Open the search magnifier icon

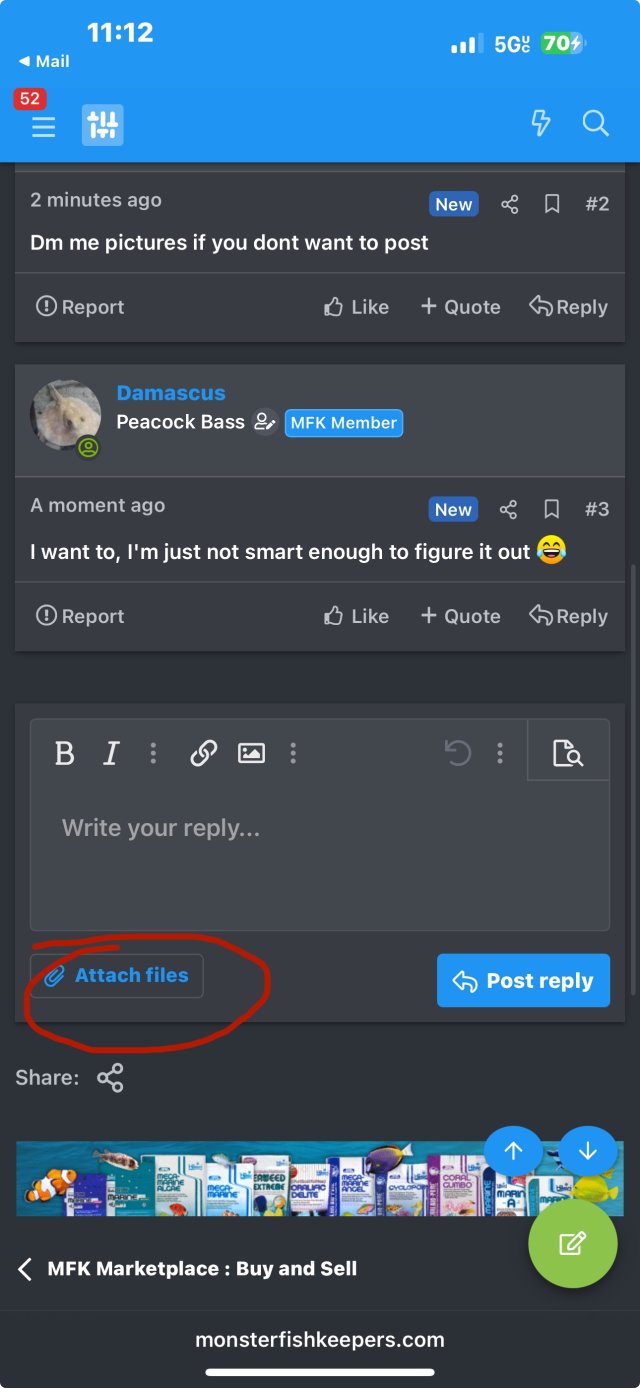(596, 123)
